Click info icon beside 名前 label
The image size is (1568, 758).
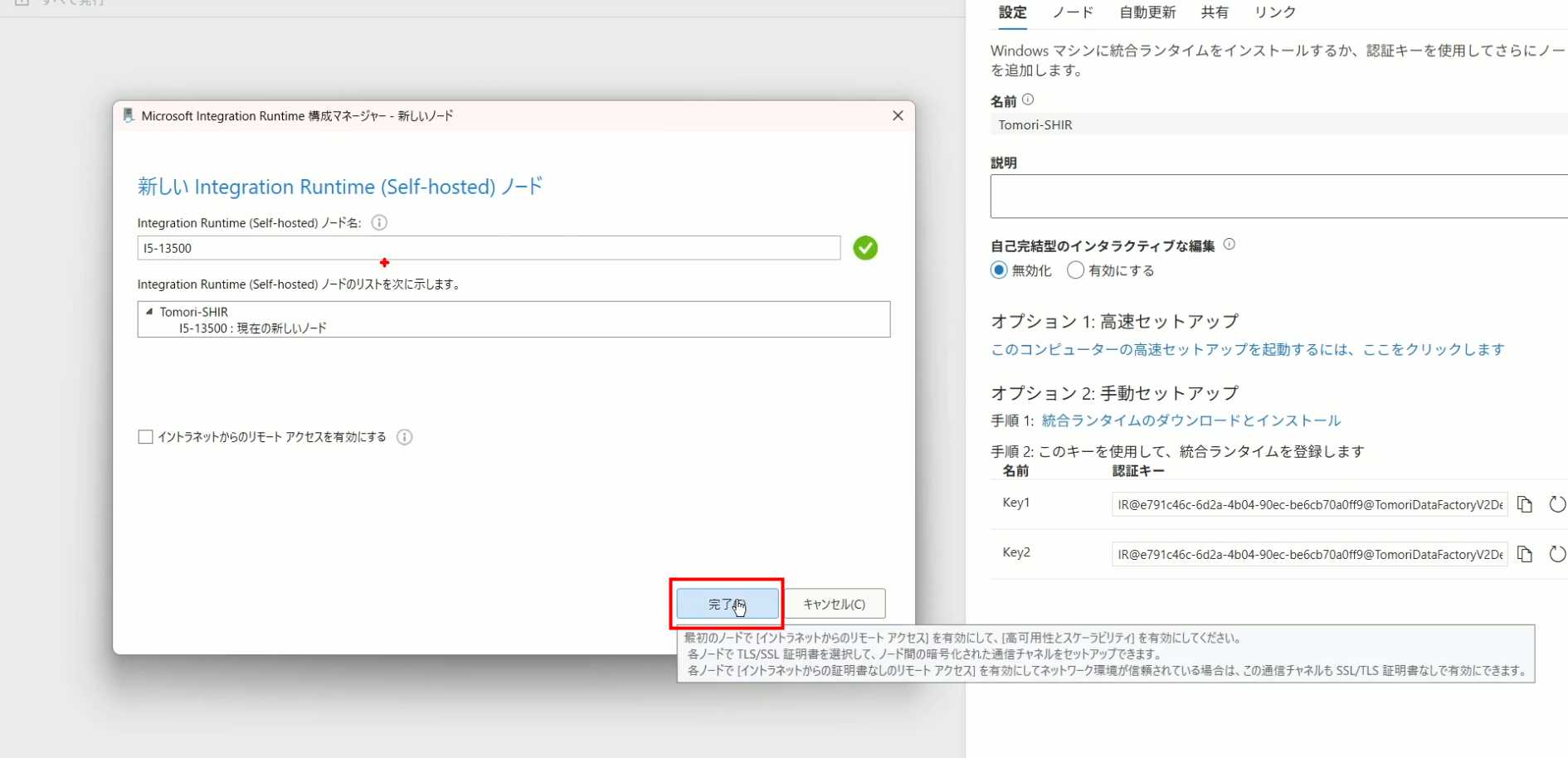1028,100
